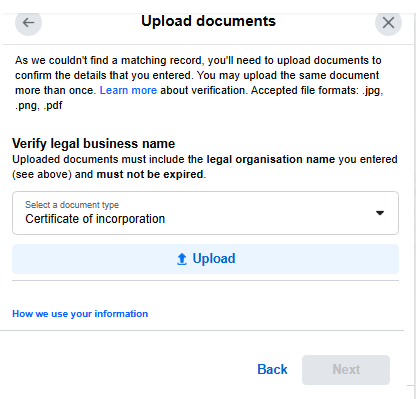
Task: Open 'How we use your information' link
Action: [x=80, y=314]
